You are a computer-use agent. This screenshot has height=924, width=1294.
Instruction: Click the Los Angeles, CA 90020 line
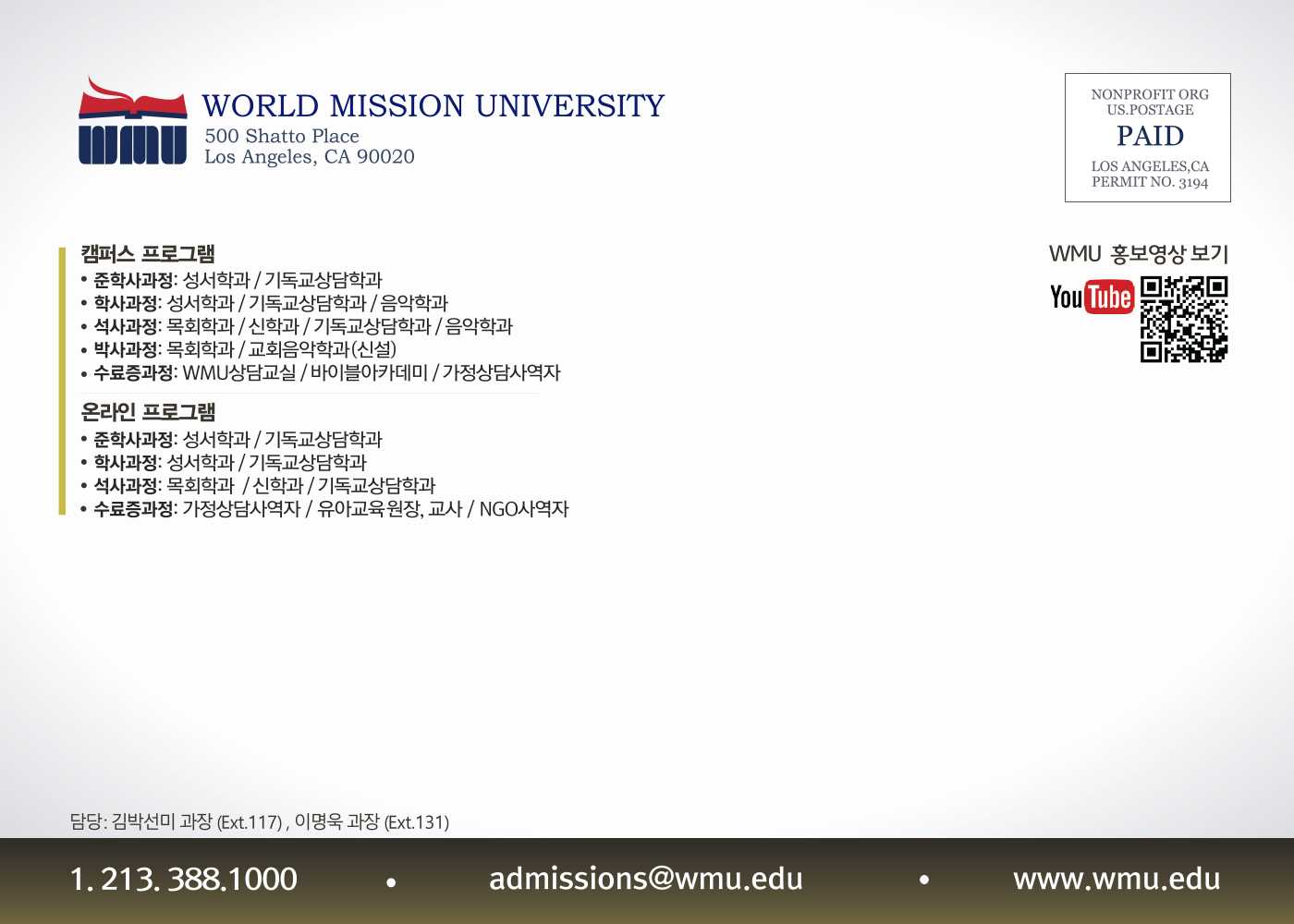tap(310, 157)
